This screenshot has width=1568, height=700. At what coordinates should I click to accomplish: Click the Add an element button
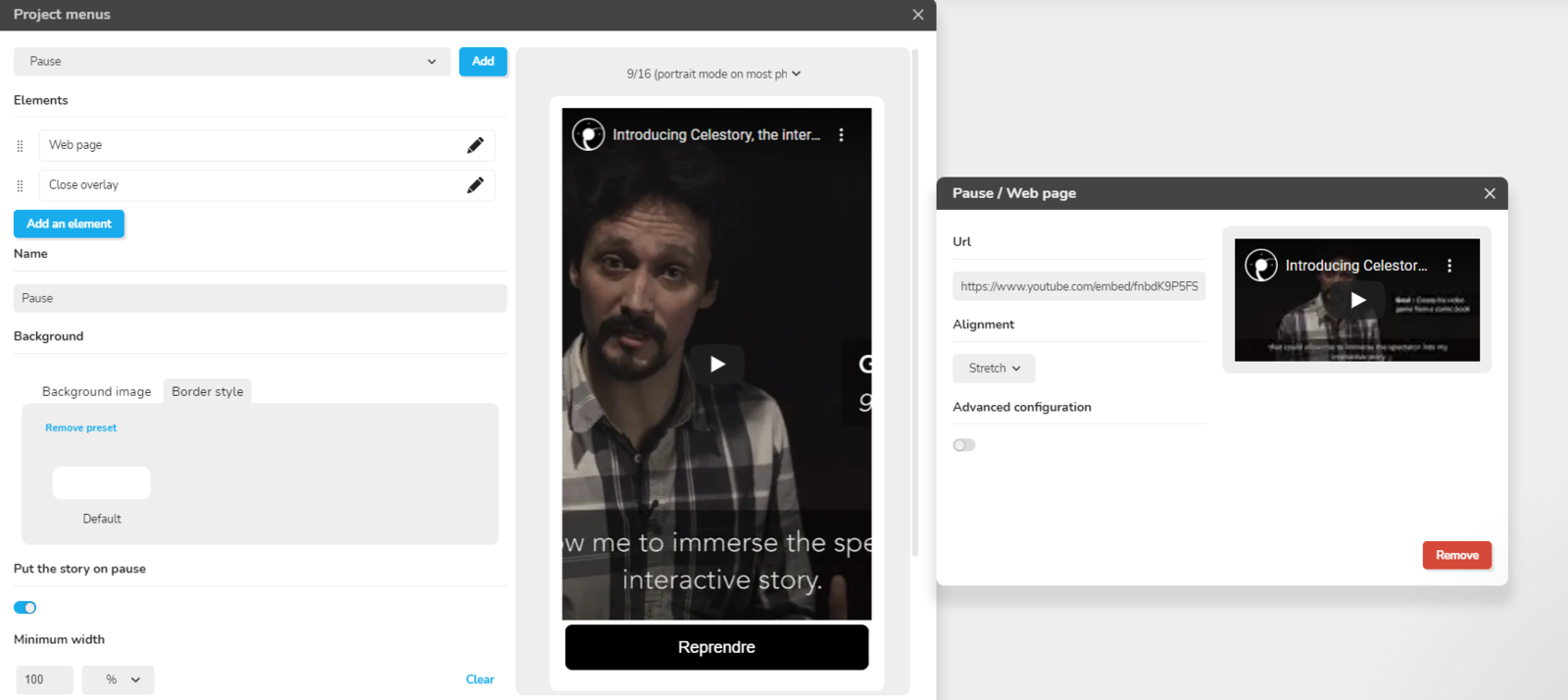[69, 224]
